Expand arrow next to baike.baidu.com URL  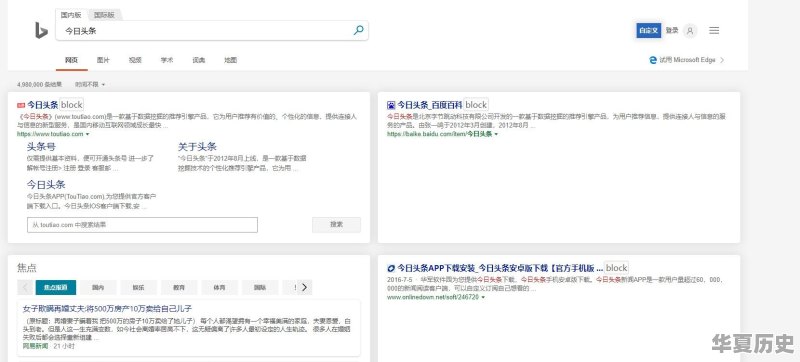point(496,134)
